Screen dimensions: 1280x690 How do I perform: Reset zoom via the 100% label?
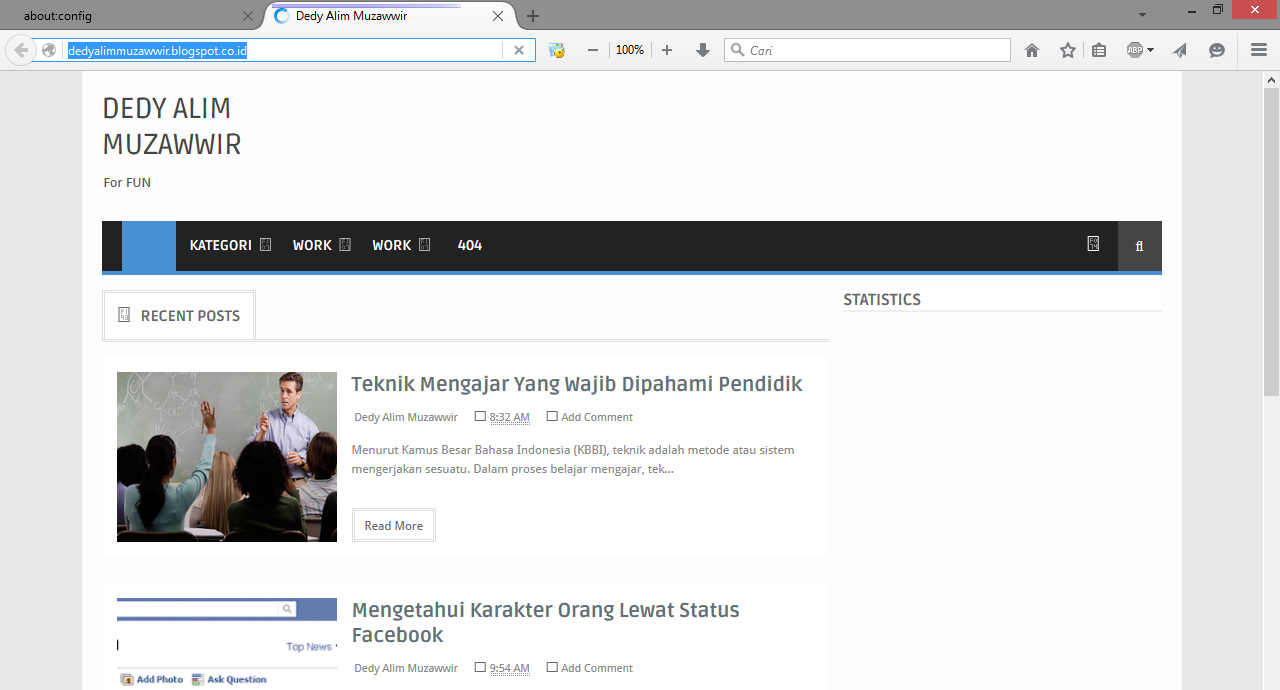630,50
